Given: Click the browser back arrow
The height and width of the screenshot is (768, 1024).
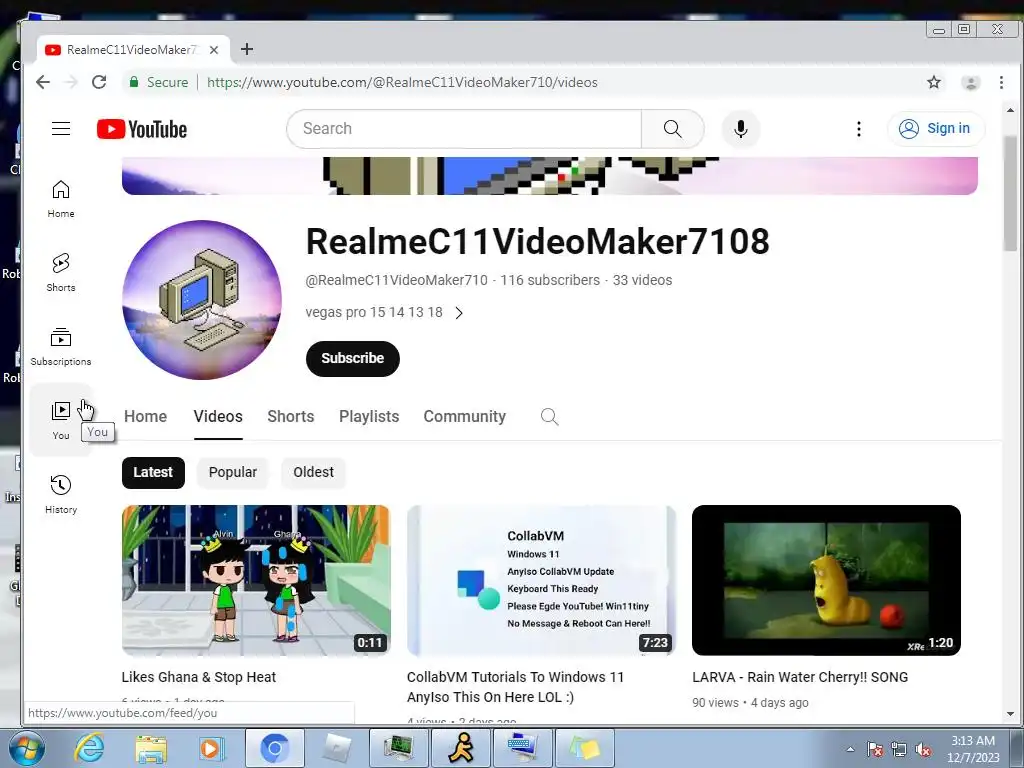Looking at the screenshot, I should click(43, 82).
